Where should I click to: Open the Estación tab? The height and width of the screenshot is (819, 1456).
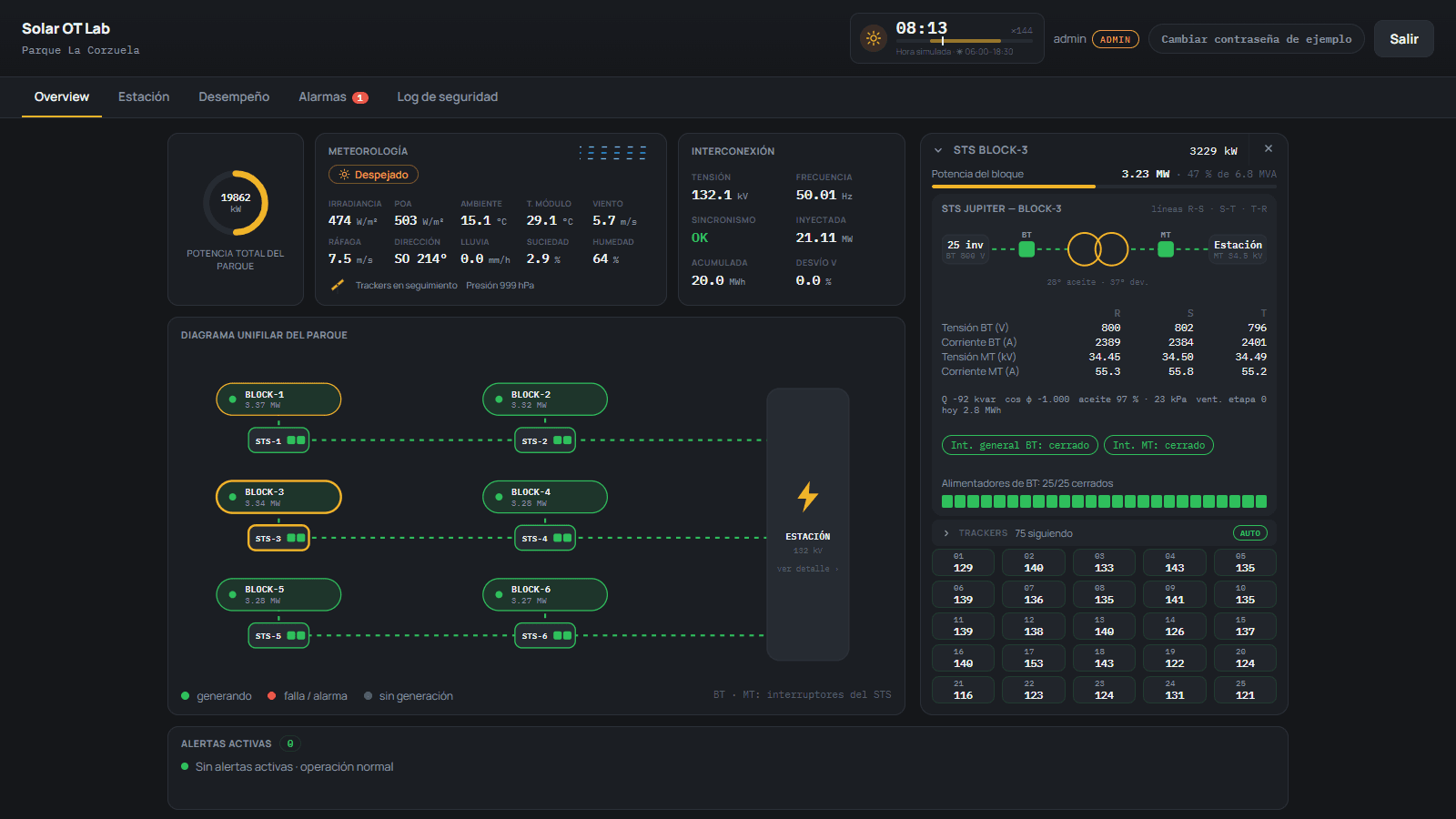click(x=144, y=97)
